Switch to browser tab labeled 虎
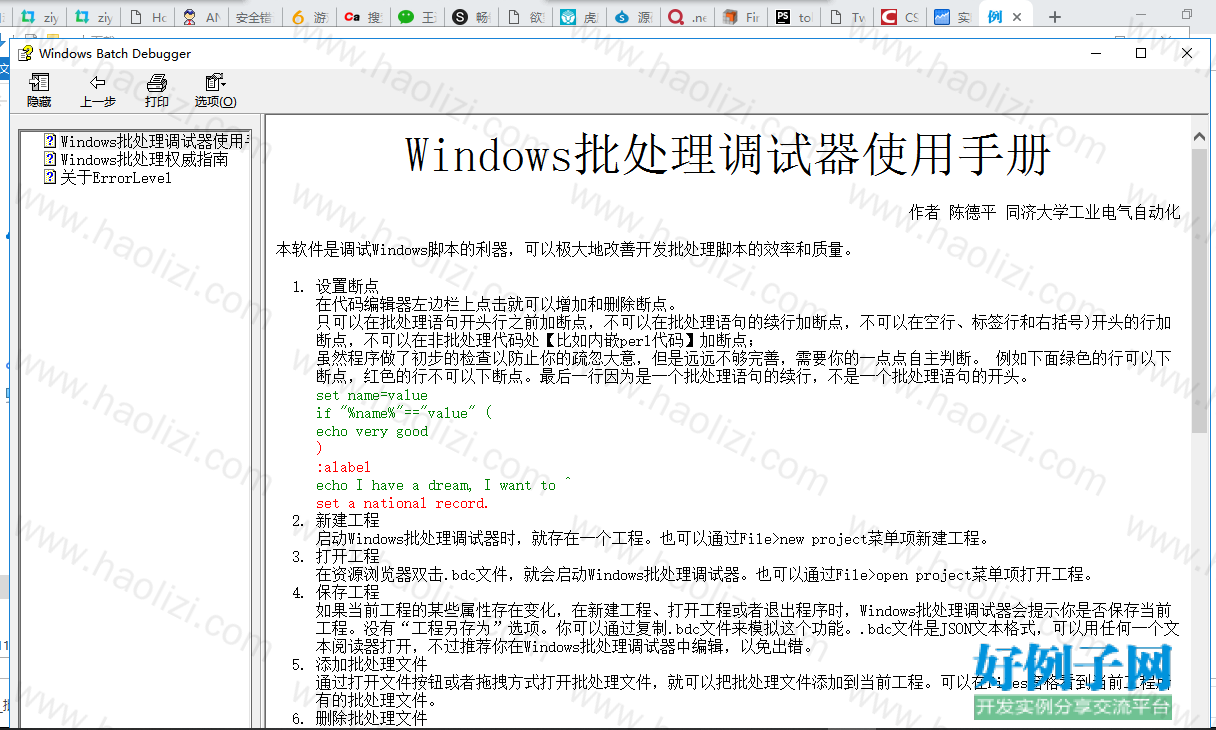The image size is (1216, 730). 578,17
